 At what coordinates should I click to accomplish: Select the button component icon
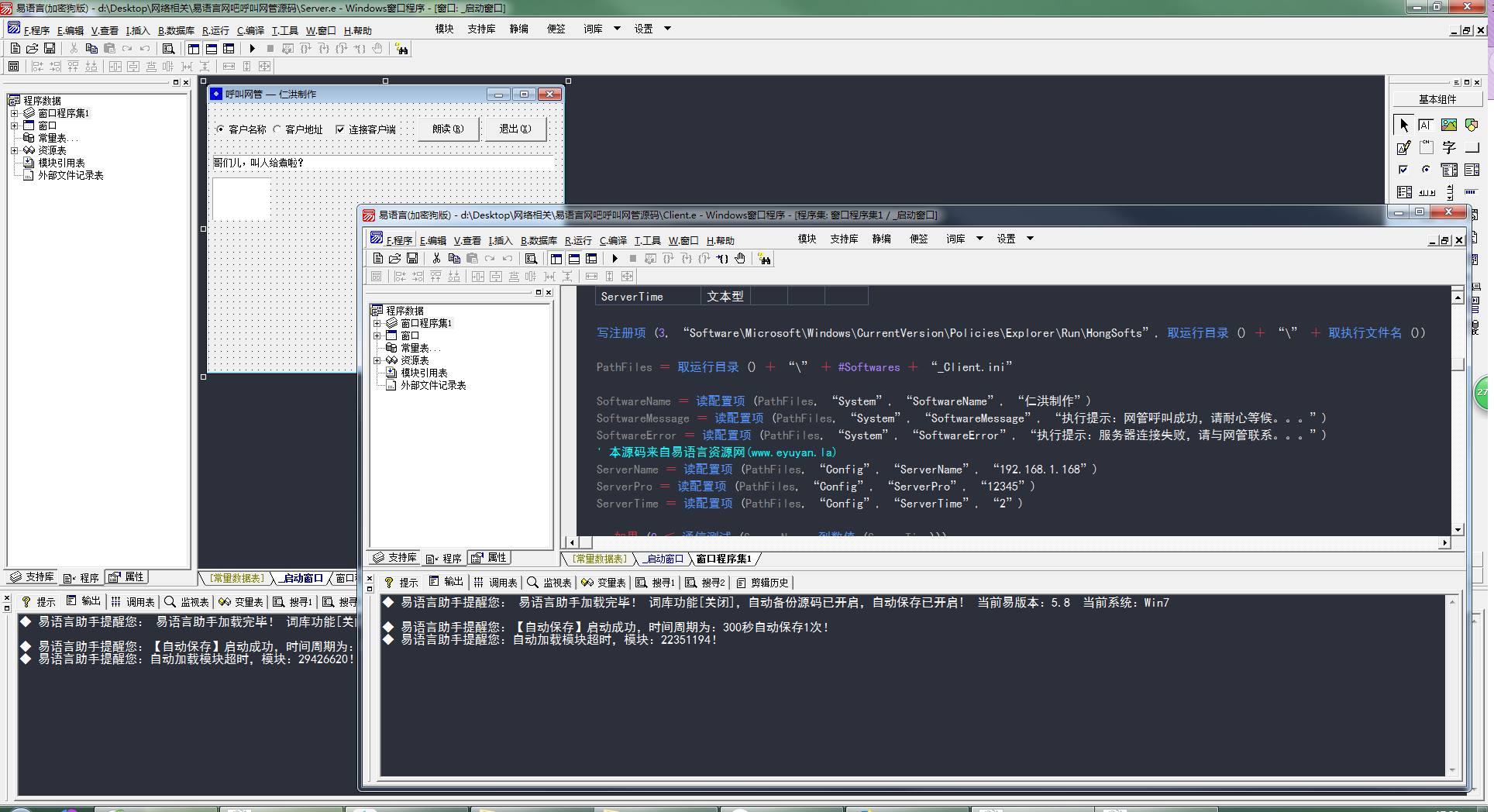tap(1472, 147)
